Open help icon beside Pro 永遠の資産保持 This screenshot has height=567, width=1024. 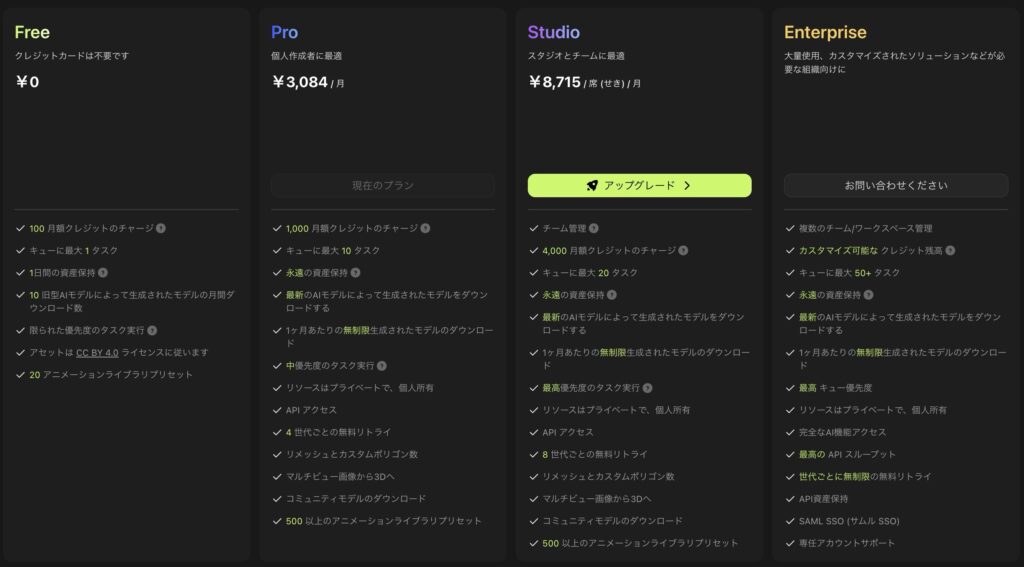(x=355, y=273)
